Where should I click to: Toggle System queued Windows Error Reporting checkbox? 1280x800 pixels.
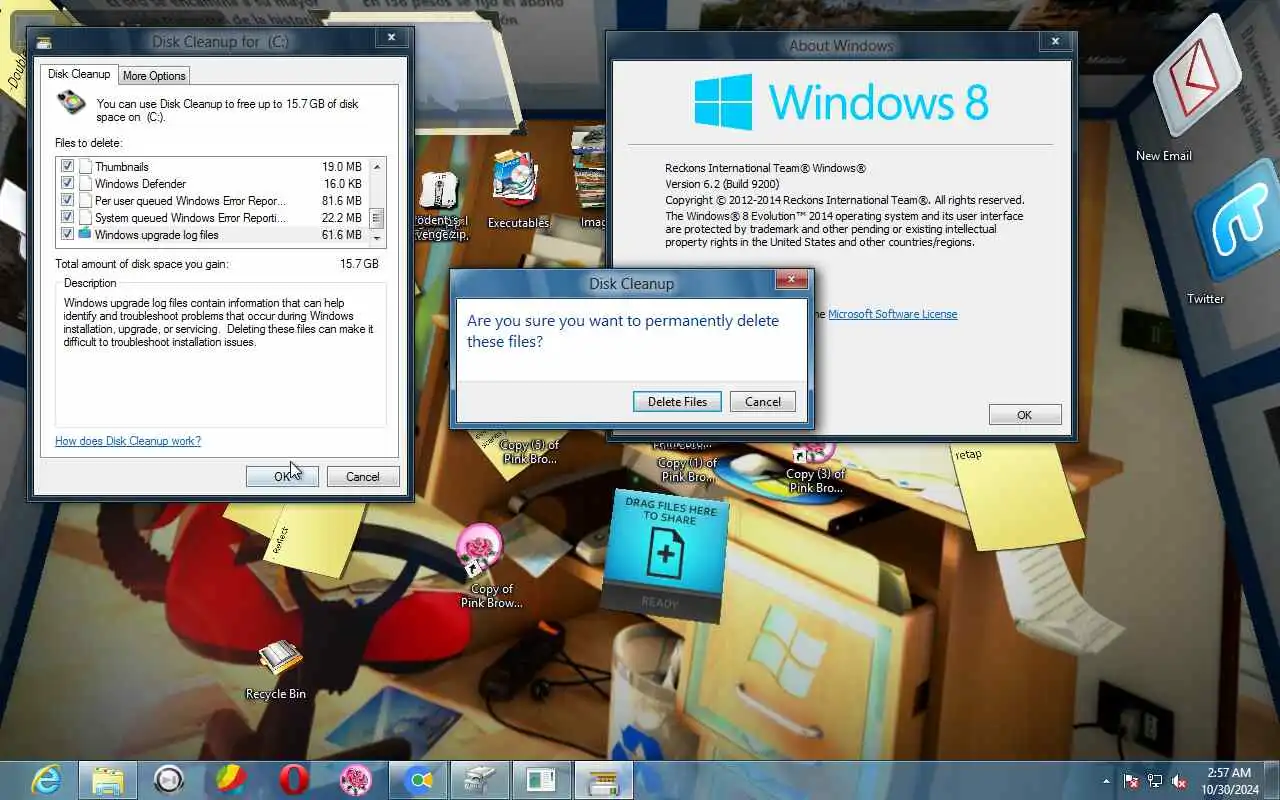(x=67, y=218)
